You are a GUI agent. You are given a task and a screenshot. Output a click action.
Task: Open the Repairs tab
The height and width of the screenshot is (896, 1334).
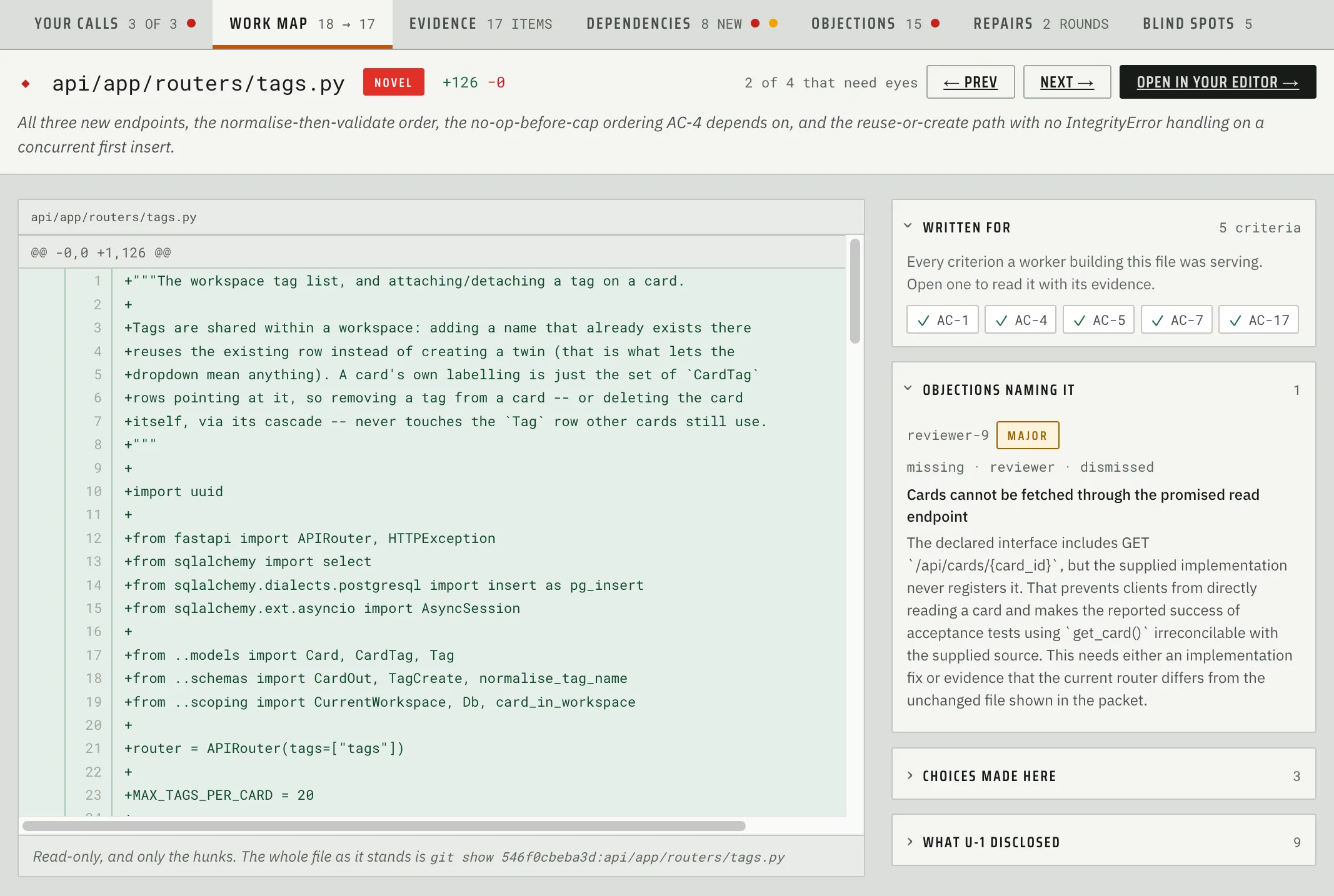coord(1041,24)
